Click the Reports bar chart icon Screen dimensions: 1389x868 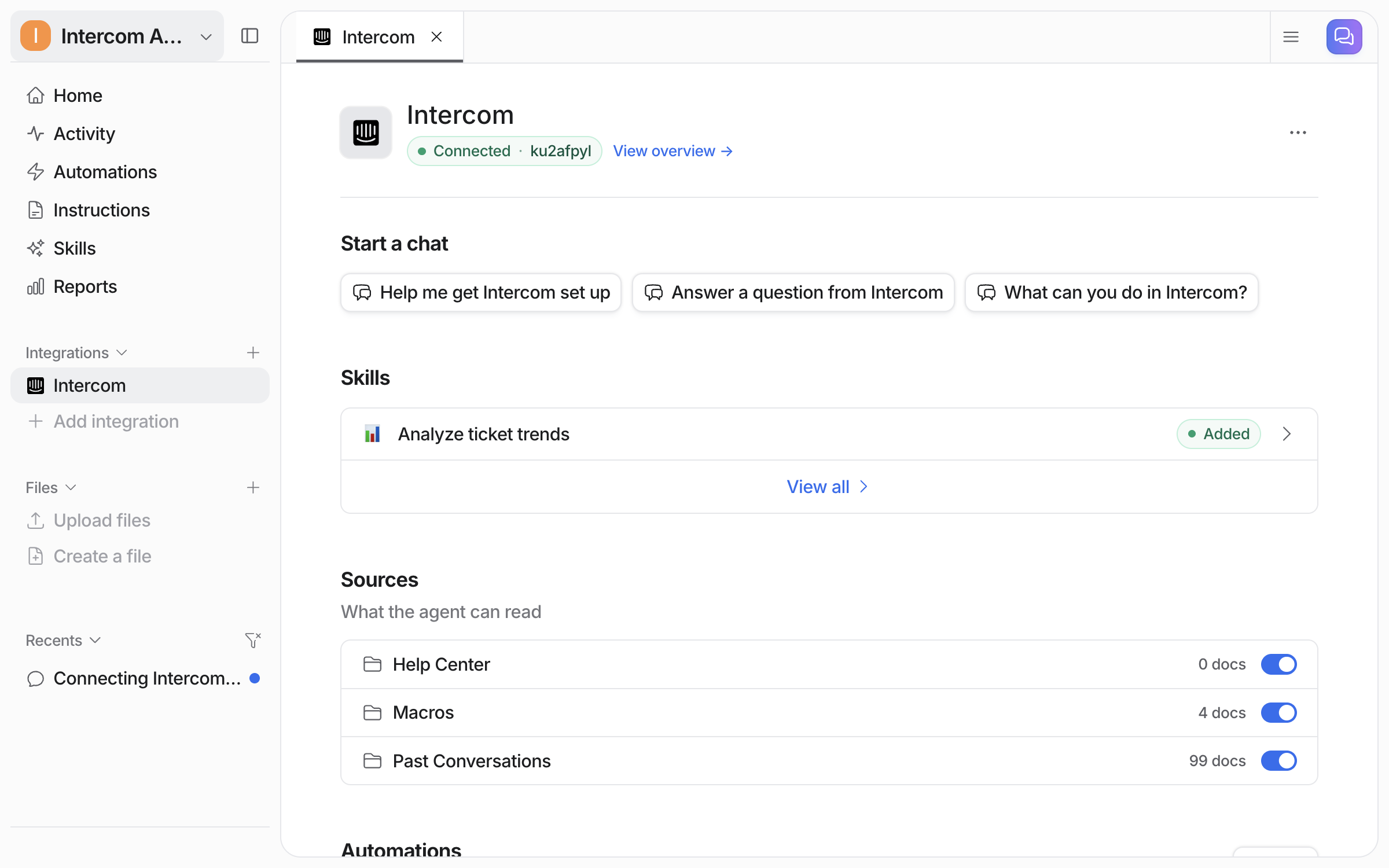[x=36, y=286]
